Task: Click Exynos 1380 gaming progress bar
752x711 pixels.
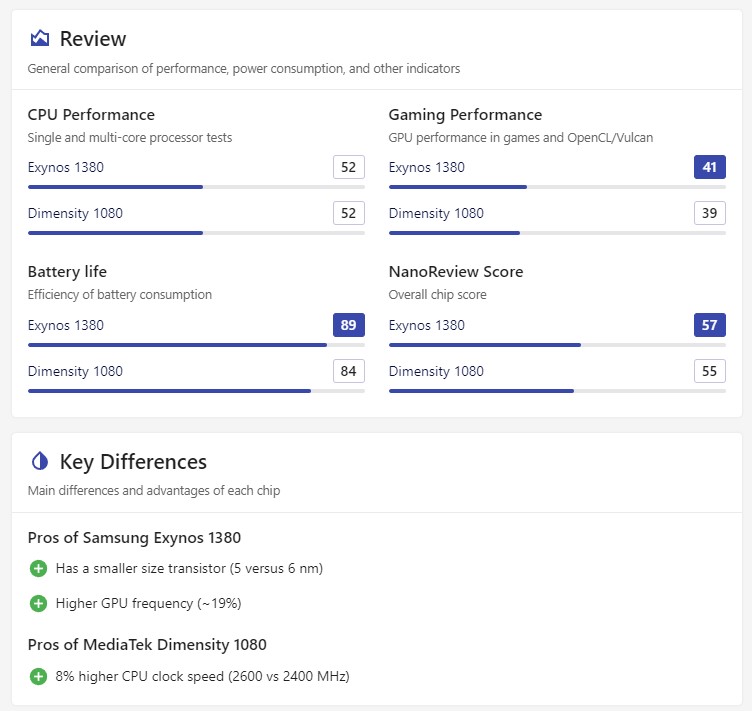Action: 557,187
